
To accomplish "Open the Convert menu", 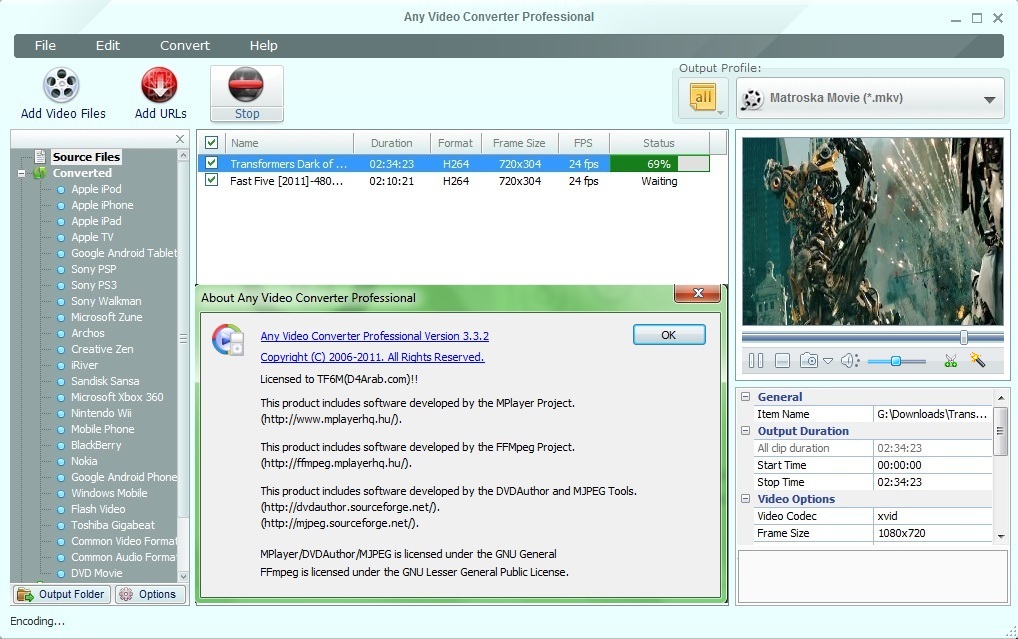I will click(x=184, y=45).
